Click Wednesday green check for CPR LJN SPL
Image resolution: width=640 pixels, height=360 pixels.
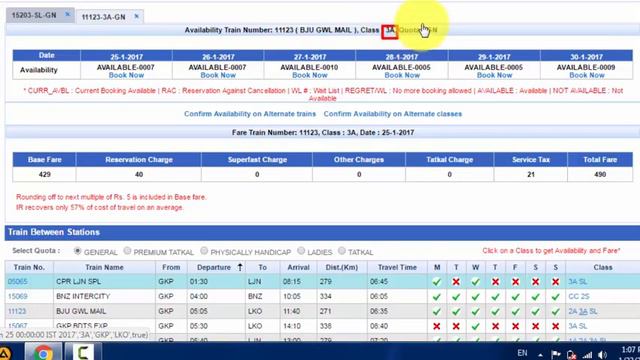[476, 282]
